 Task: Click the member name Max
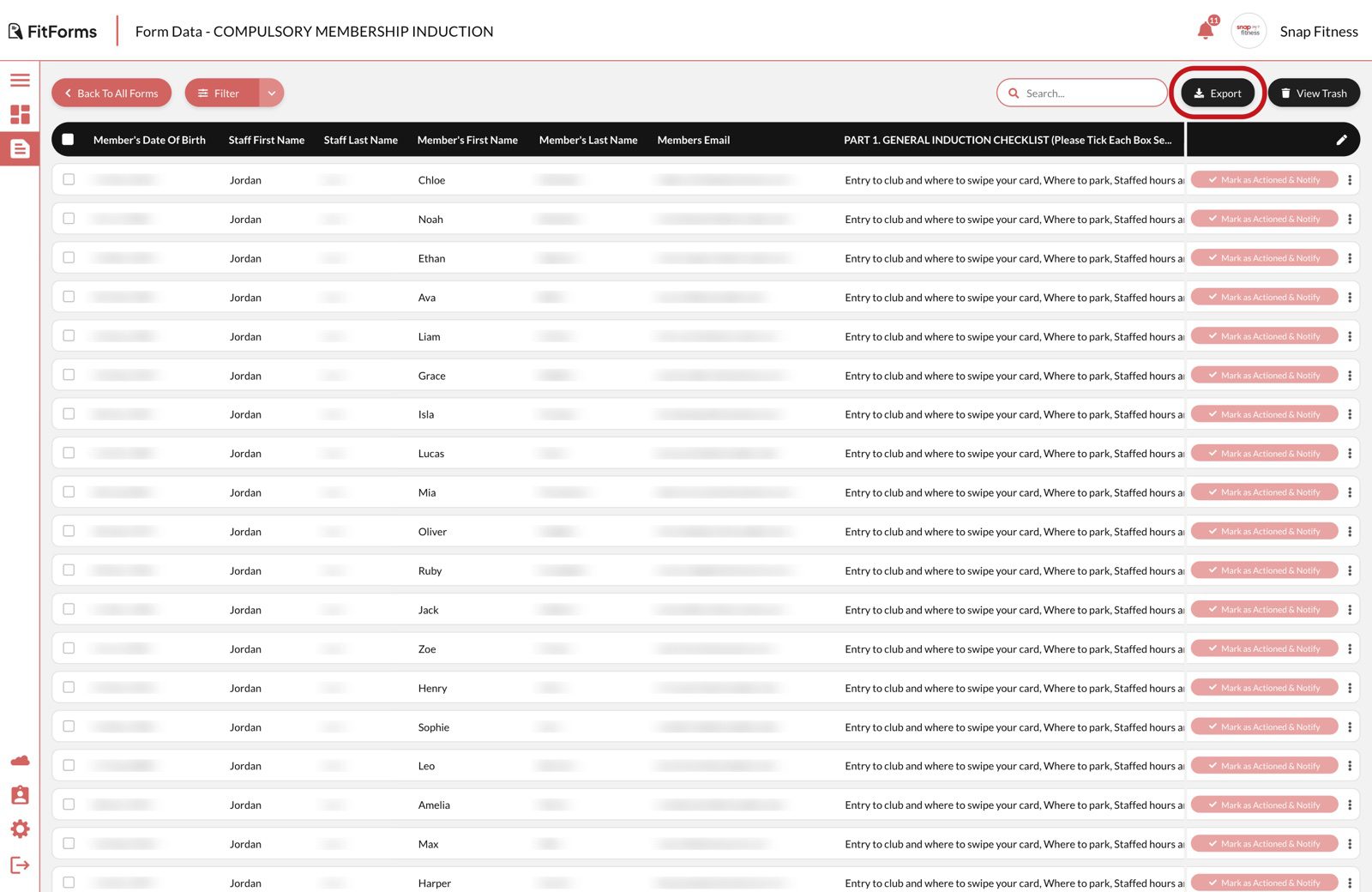(428, 845)
